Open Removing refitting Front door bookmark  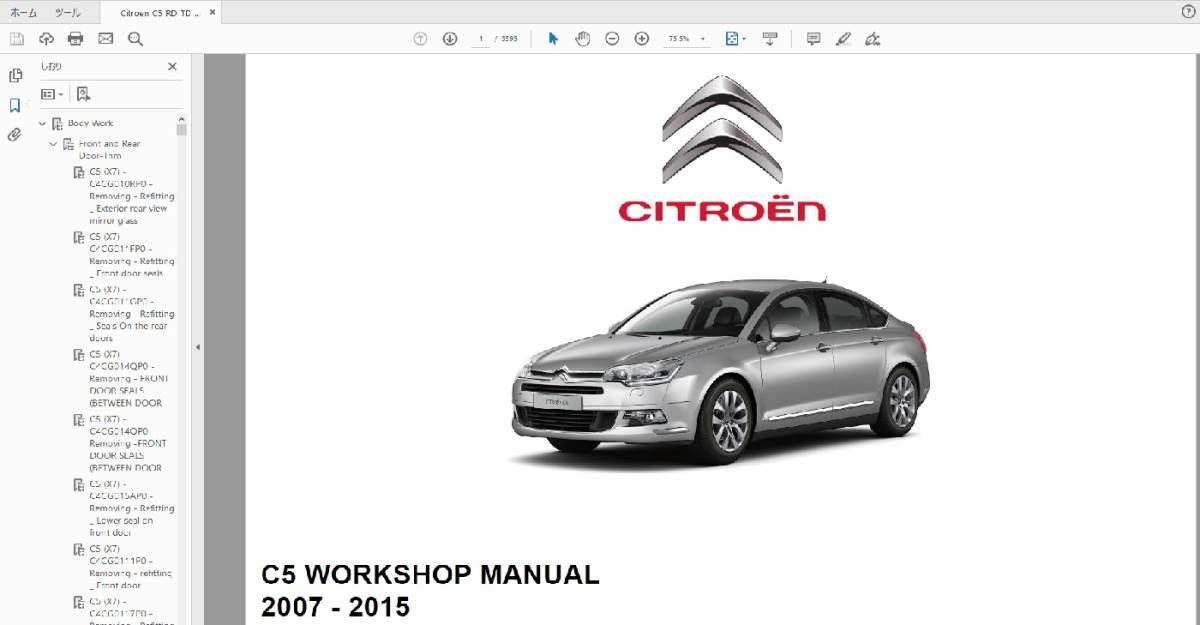pyautogui.click(x=130, y=567)
